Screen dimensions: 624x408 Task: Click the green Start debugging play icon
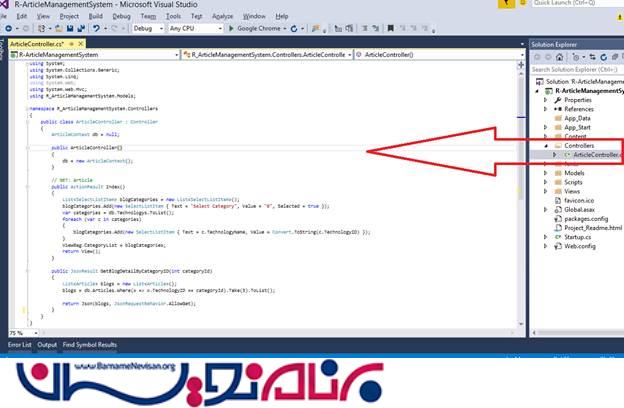coord(231,29)
